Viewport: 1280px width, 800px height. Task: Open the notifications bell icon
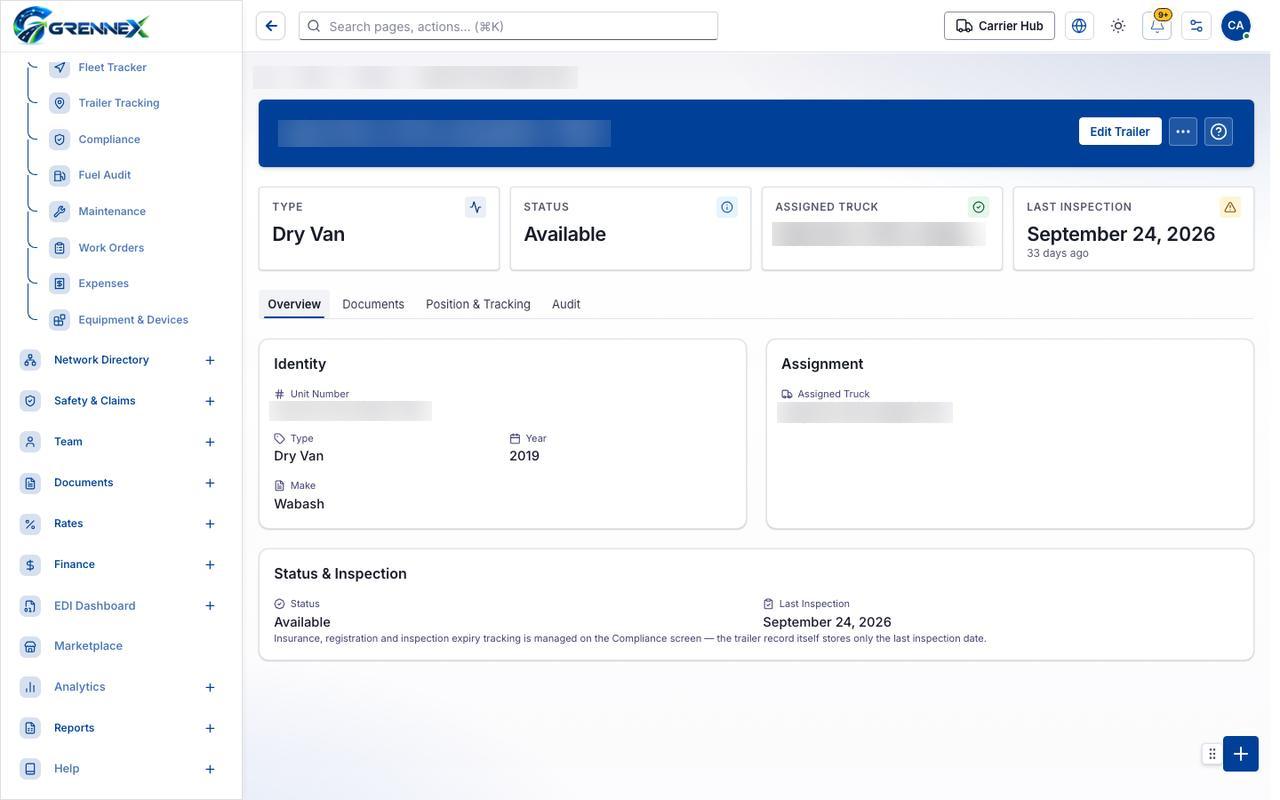click(x=1157, y=26)
